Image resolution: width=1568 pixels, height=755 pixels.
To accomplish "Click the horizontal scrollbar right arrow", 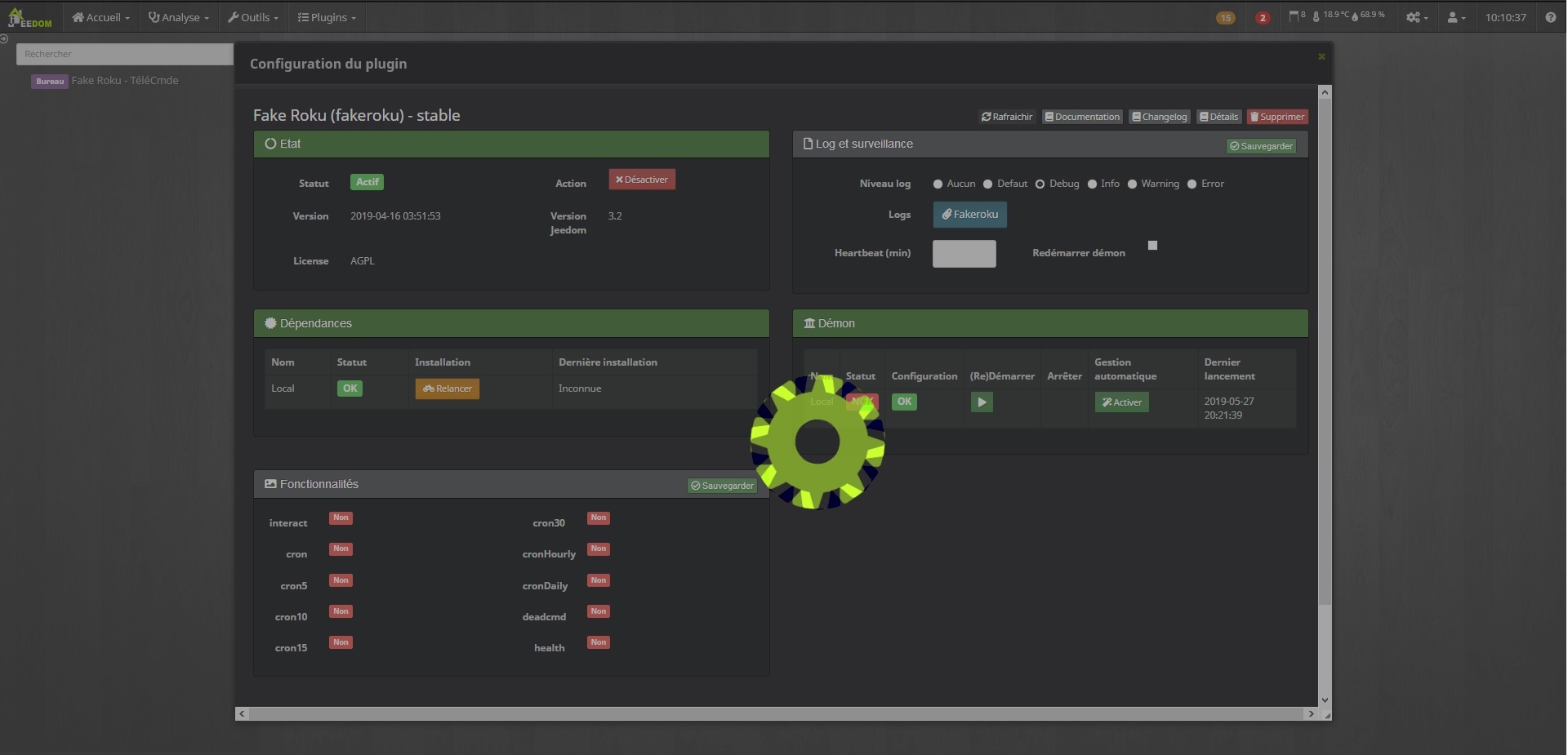I will coord(1311,713).
